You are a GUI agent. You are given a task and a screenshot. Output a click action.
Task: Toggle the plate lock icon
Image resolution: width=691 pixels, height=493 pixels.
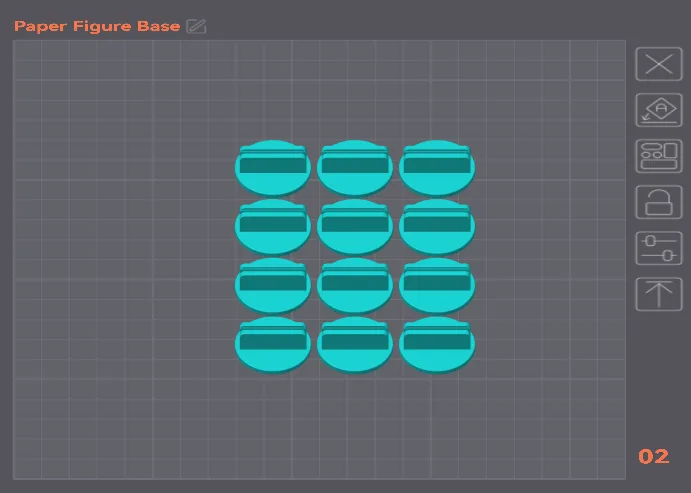659,202
